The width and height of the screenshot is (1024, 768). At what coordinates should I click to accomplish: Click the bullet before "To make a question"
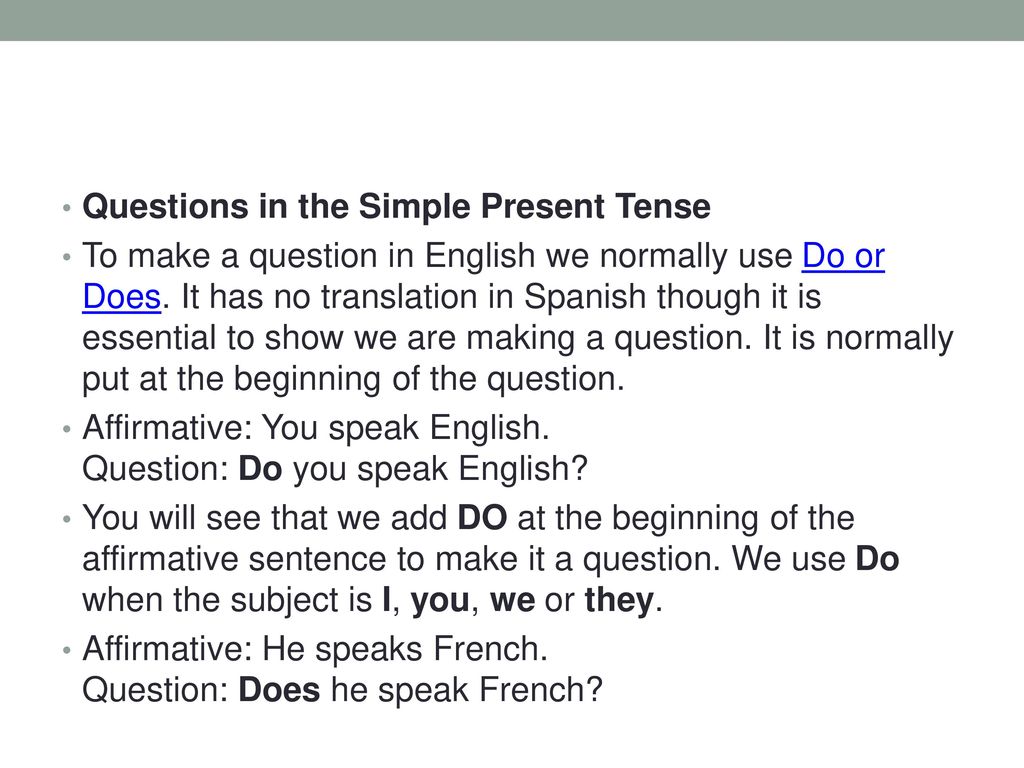pyautogui.click(x=67, y=257)
